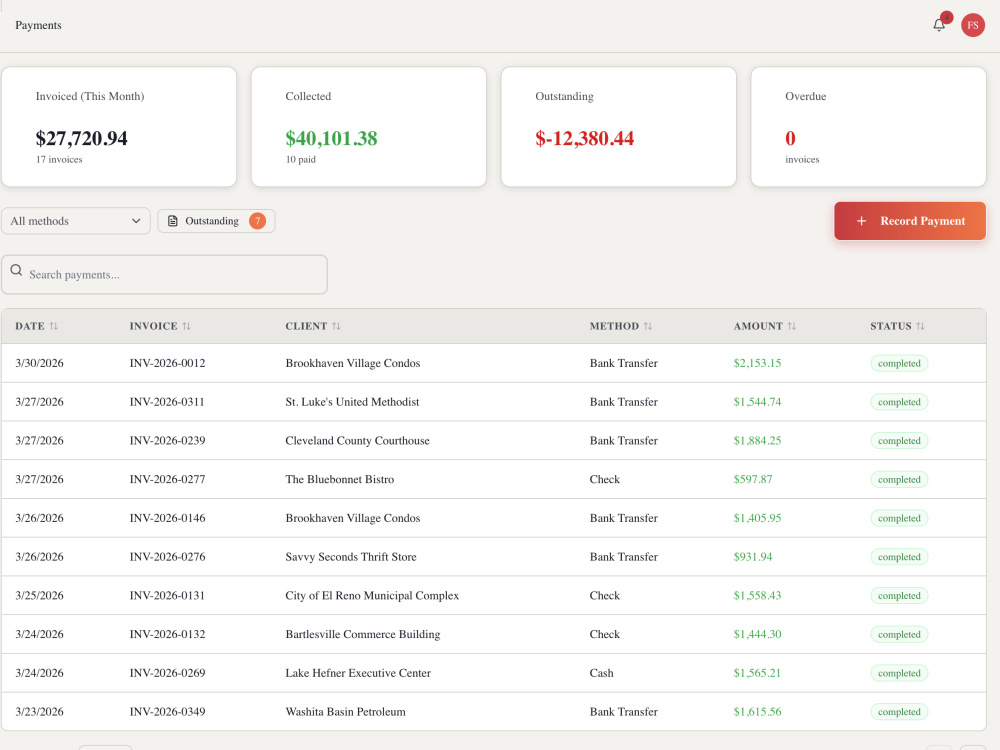Record a new payment
Image resolution: width=1000 pixels, height=750 pixels.
pyautogui.click(x=909, y=221)
